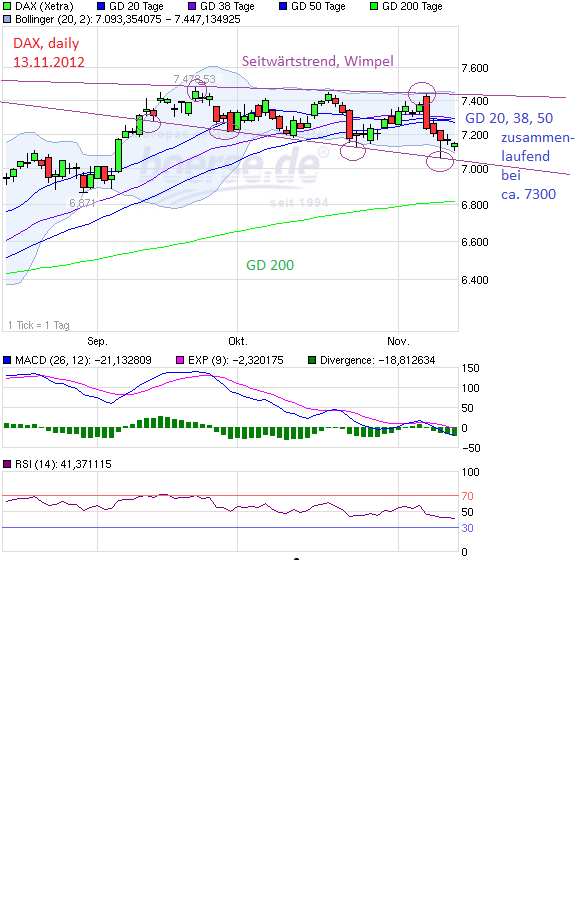Click the purple GD 38 Tage legend swatch
The width and height of the screenshot is (582, 922).
(x=192, y=6)
